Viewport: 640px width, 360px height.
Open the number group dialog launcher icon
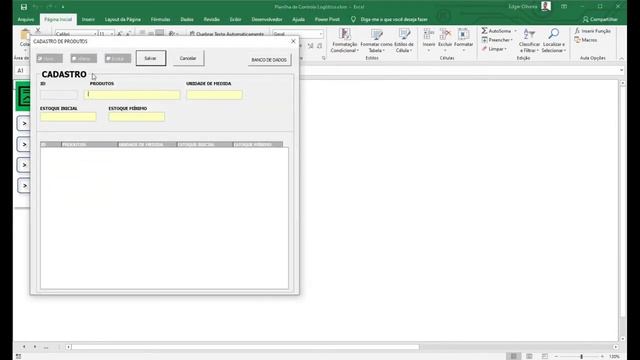coord(324,58)
